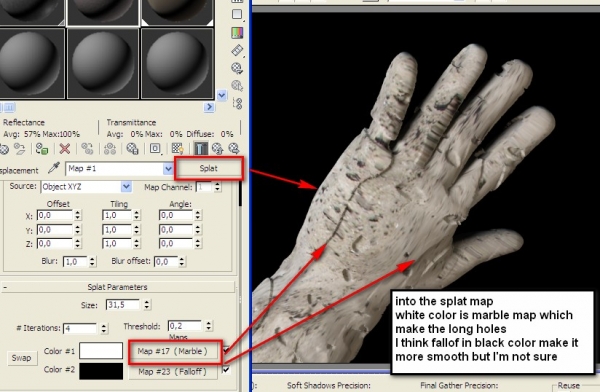This screenshot has height=392, width=600.
Task: Click the Splat map type button
Action: [209, 168]
